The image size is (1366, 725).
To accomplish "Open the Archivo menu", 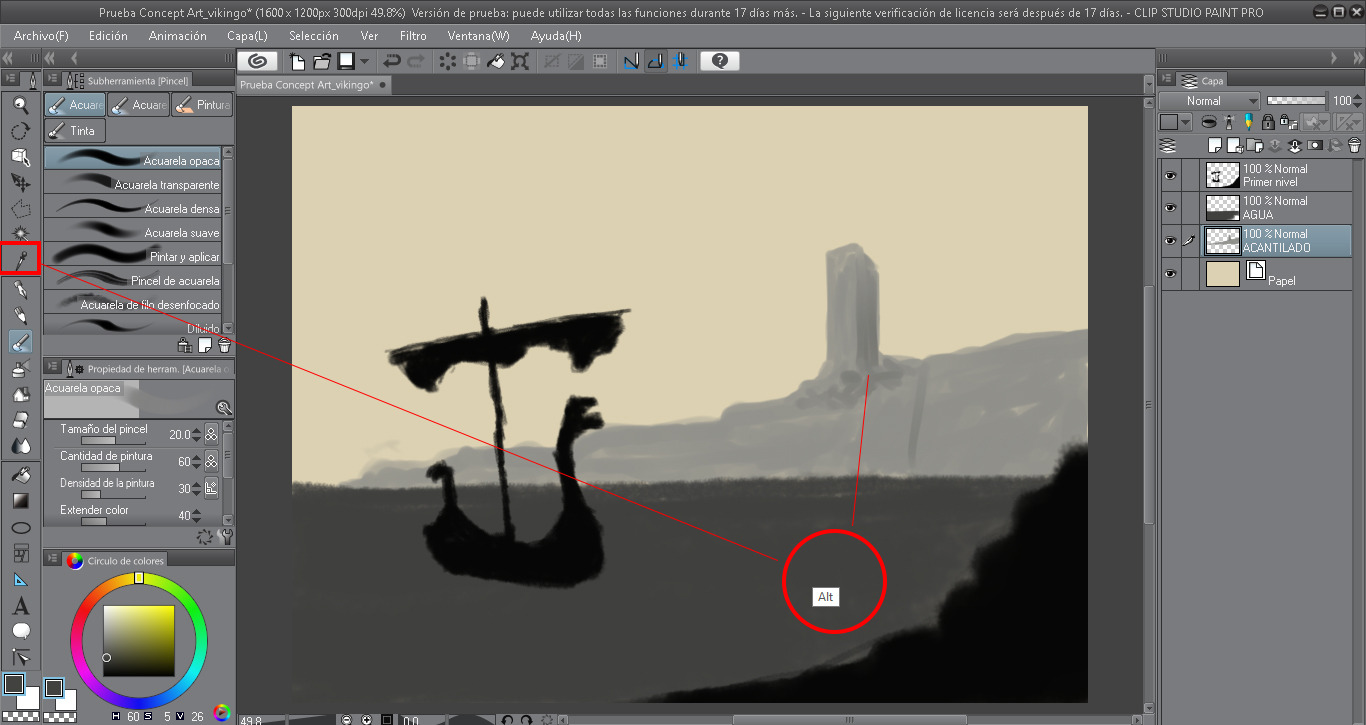I will tap(41, 36).
